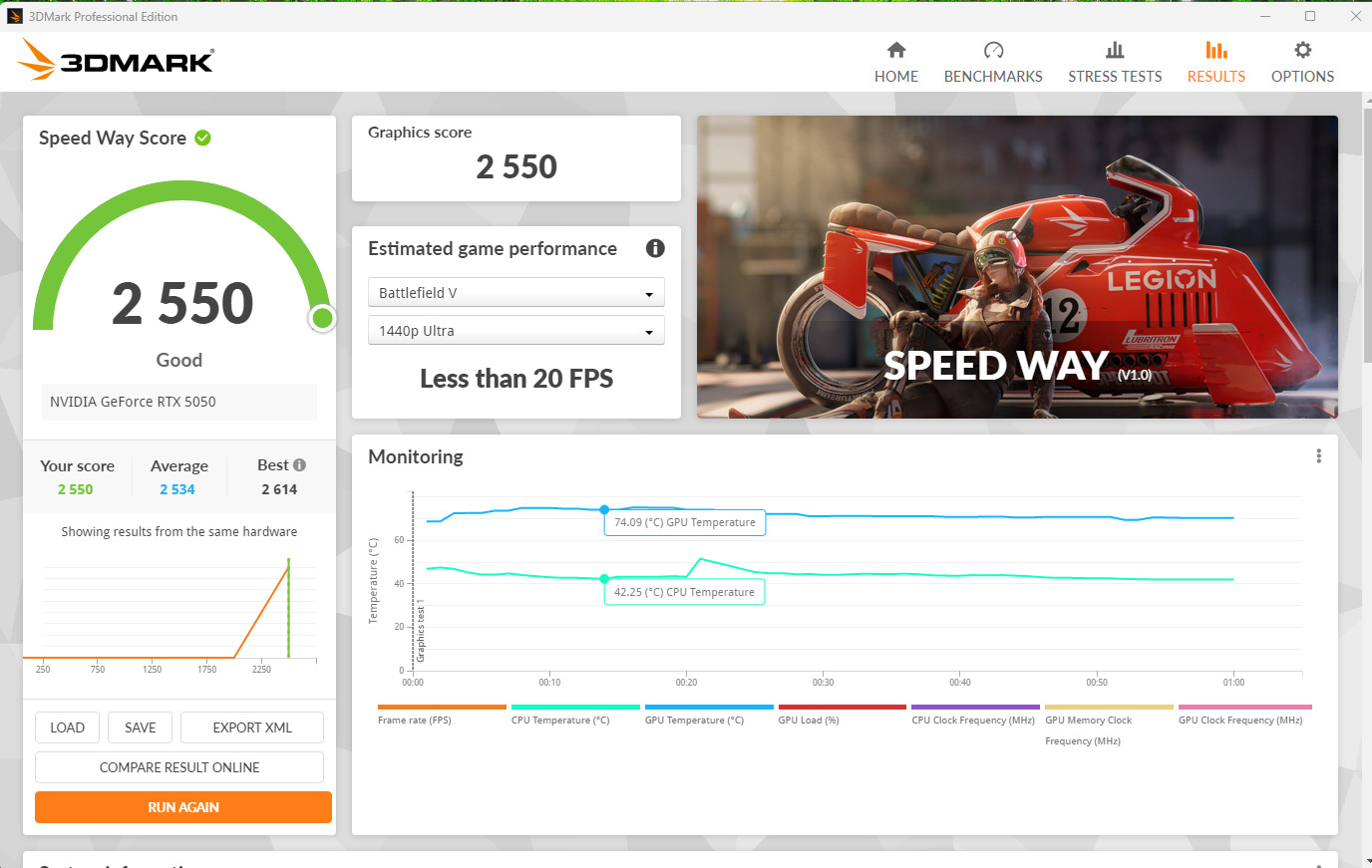Screen dimensions: 1372x868
Task: Go to the OPTIONS tab
Action: (x=1302, y=76)
